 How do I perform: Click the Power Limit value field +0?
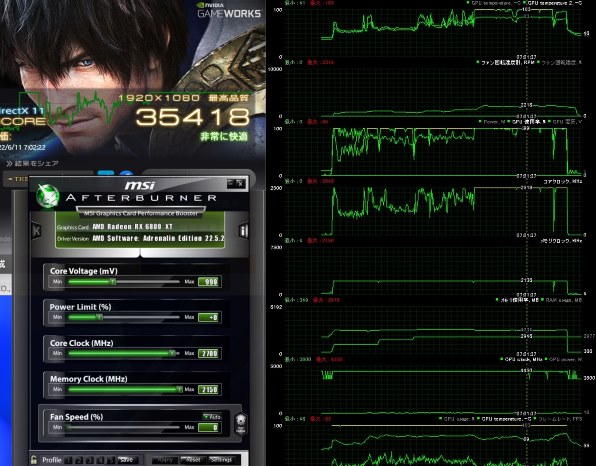point(209,317)
